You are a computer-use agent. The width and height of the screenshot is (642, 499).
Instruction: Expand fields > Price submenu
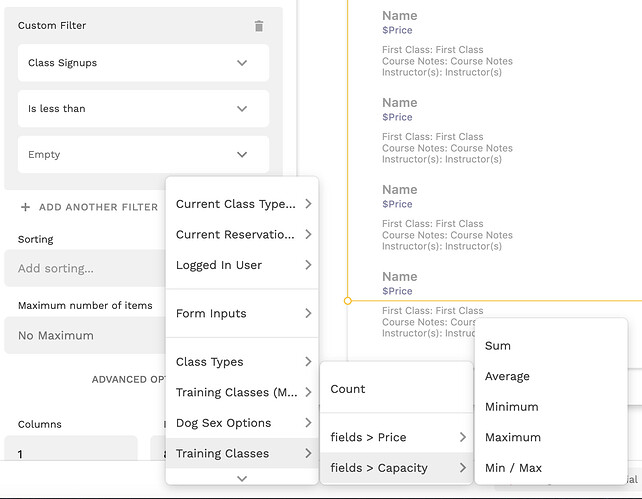(396, 438)
